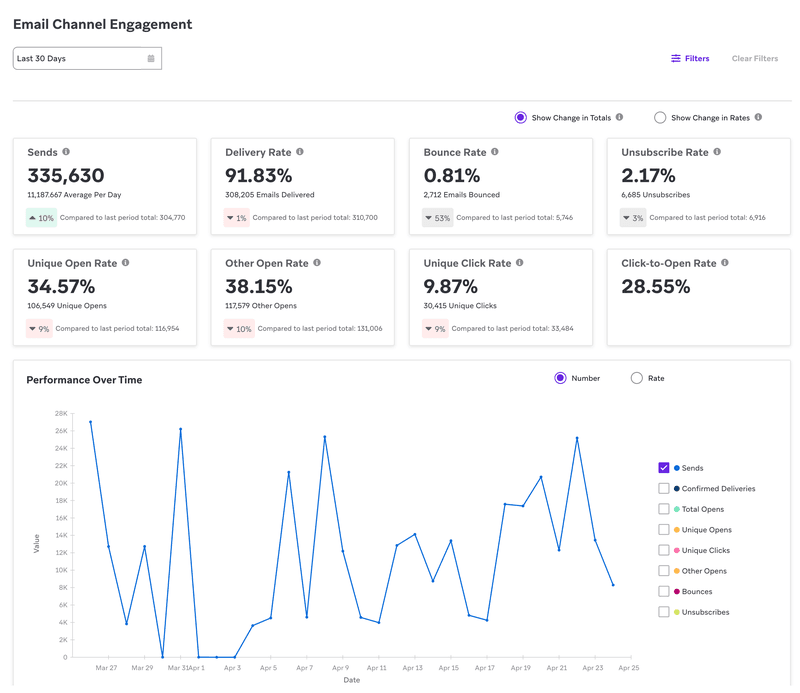The width and height of the screenshot is (800, 693).
Task: Click the info icon beside Show Change in Totals
Action: 620,117
